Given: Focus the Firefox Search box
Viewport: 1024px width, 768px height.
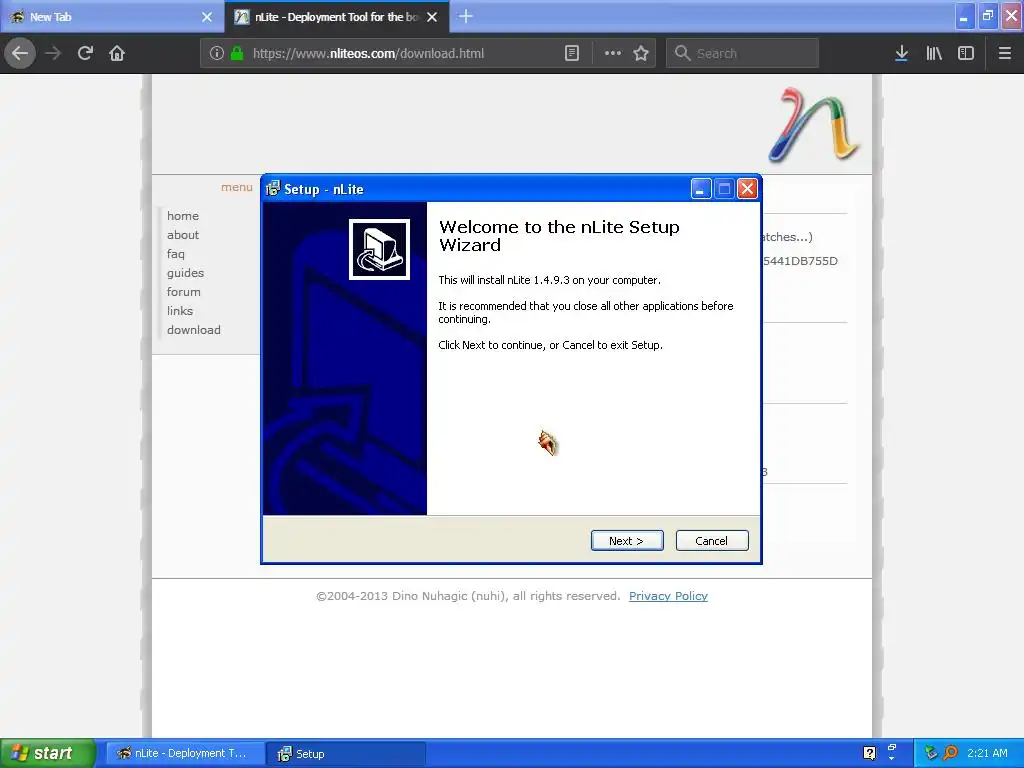Looking at the screenshot, I should pos(743,54).
